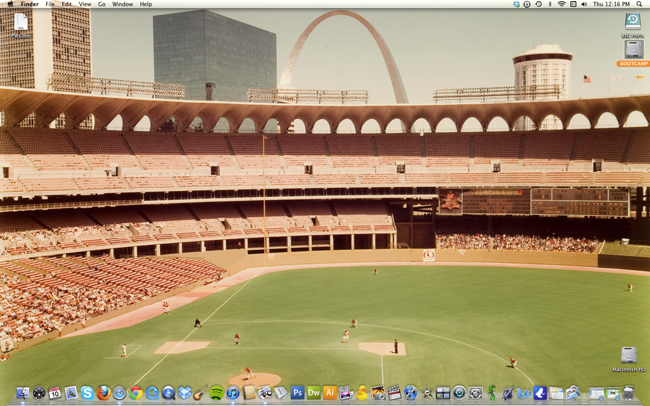Open blue bird app icon in Dock
Viewport: 650px width, 406px height.
[540, 392]
